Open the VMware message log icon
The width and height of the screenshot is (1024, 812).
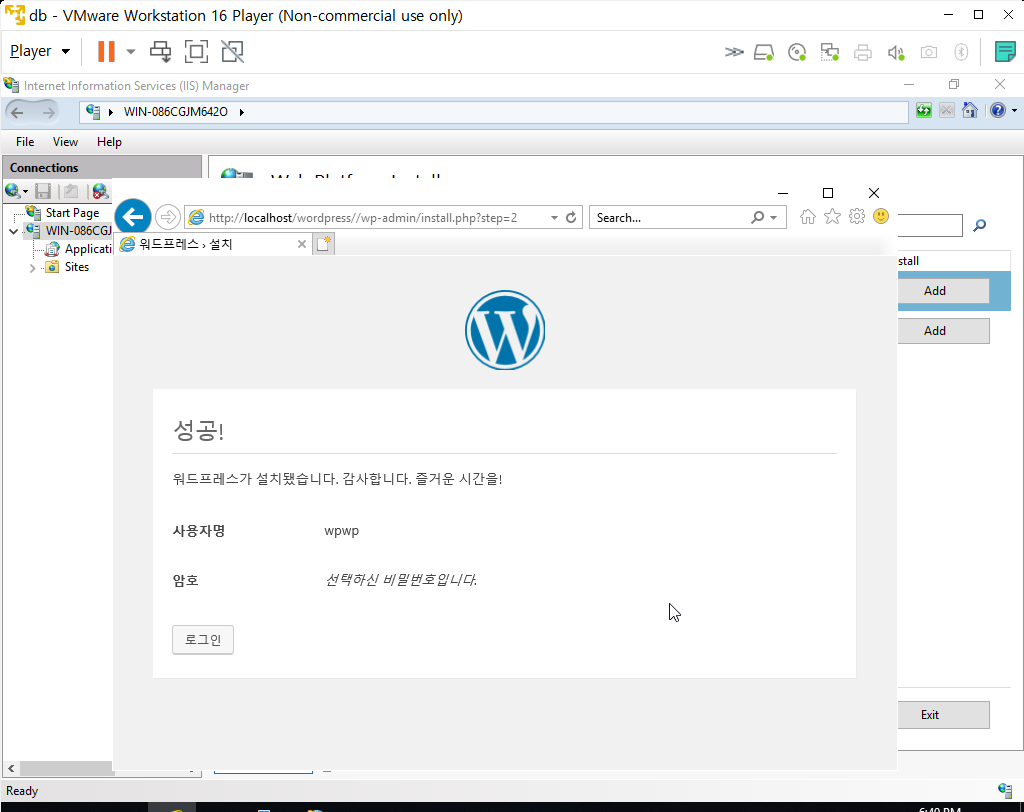pyautogui.click(x=1004, y=52)
